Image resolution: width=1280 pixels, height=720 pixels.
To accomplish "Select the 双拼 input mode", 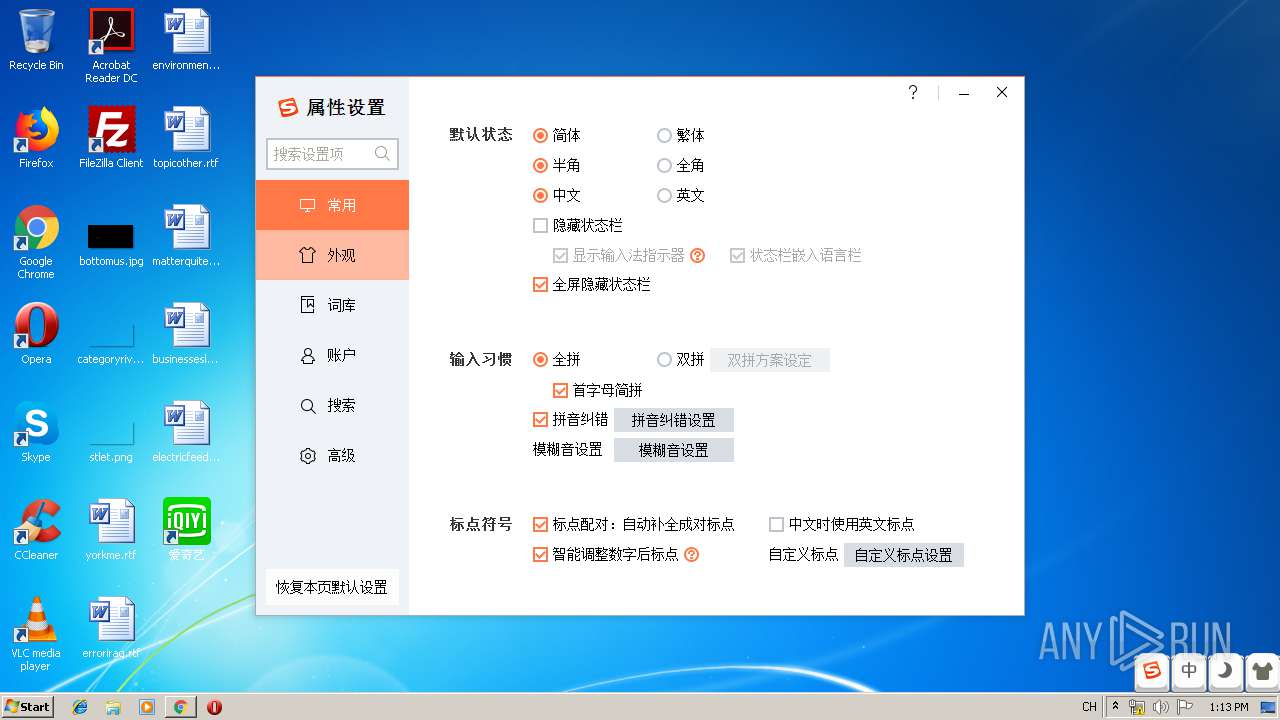I will 664,359.
